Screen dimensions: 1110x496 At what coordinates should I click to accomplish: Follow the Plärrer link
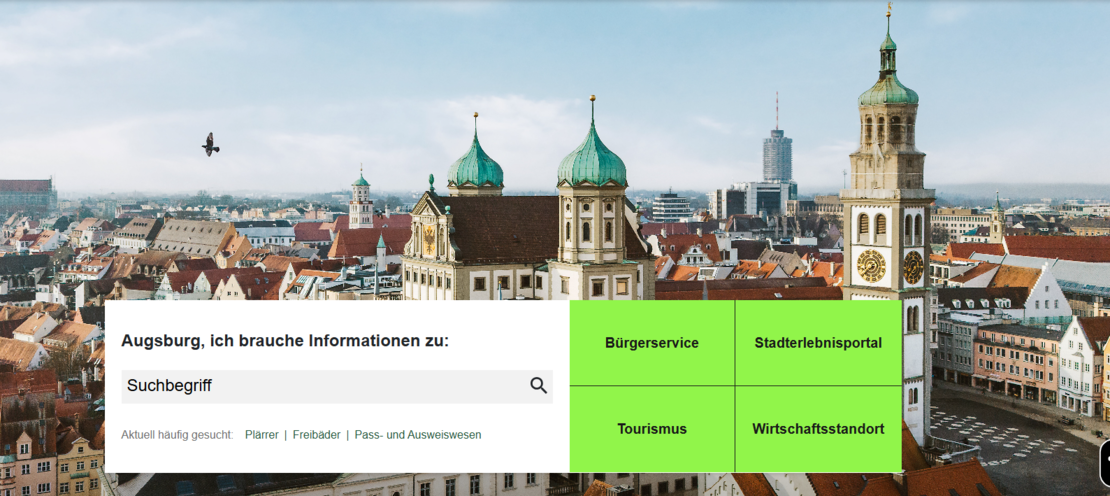pyautogui.click(x=262, y=435)
